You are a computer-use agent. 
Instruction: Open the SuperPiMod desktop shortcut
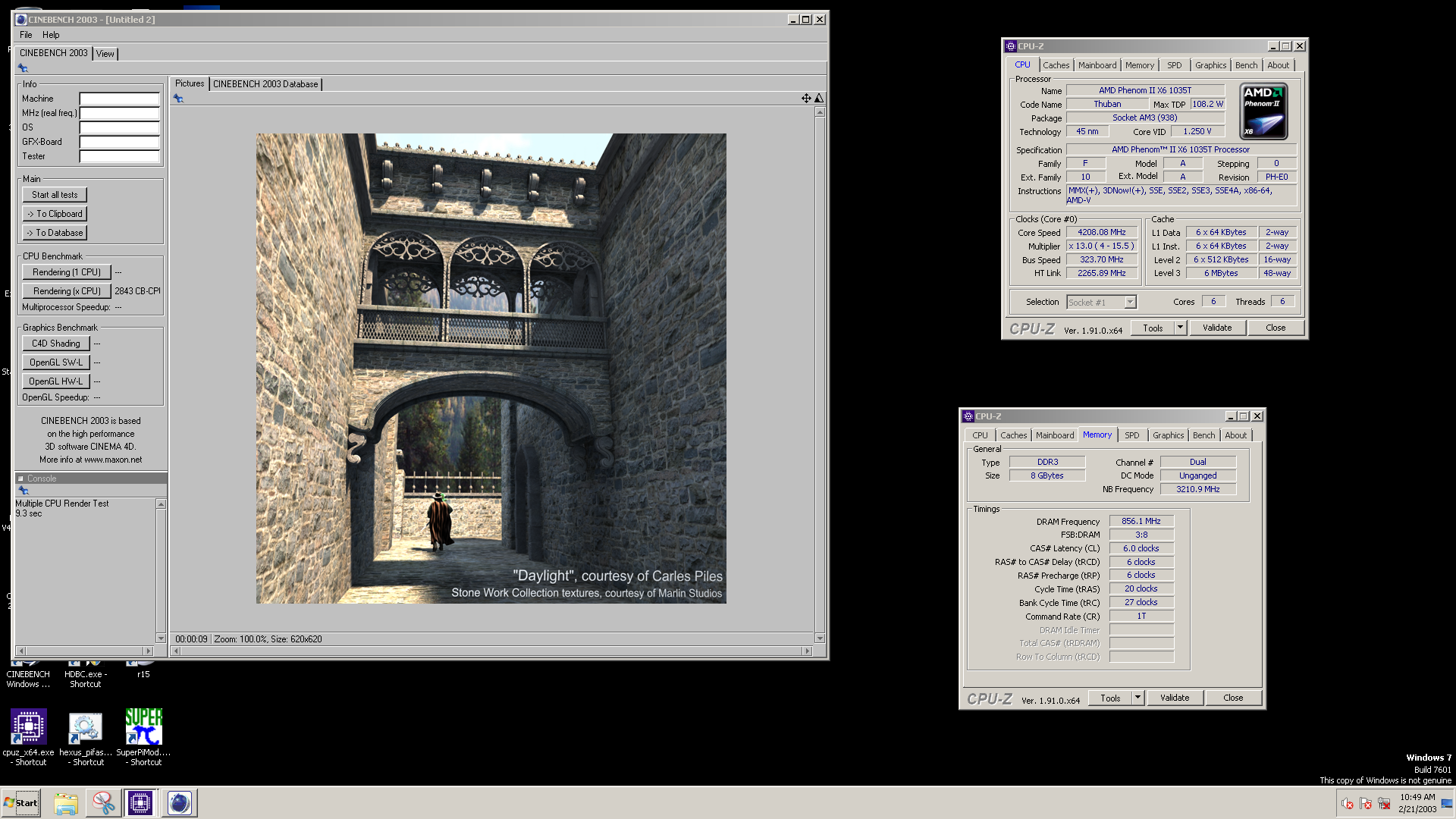pos(143,737)
